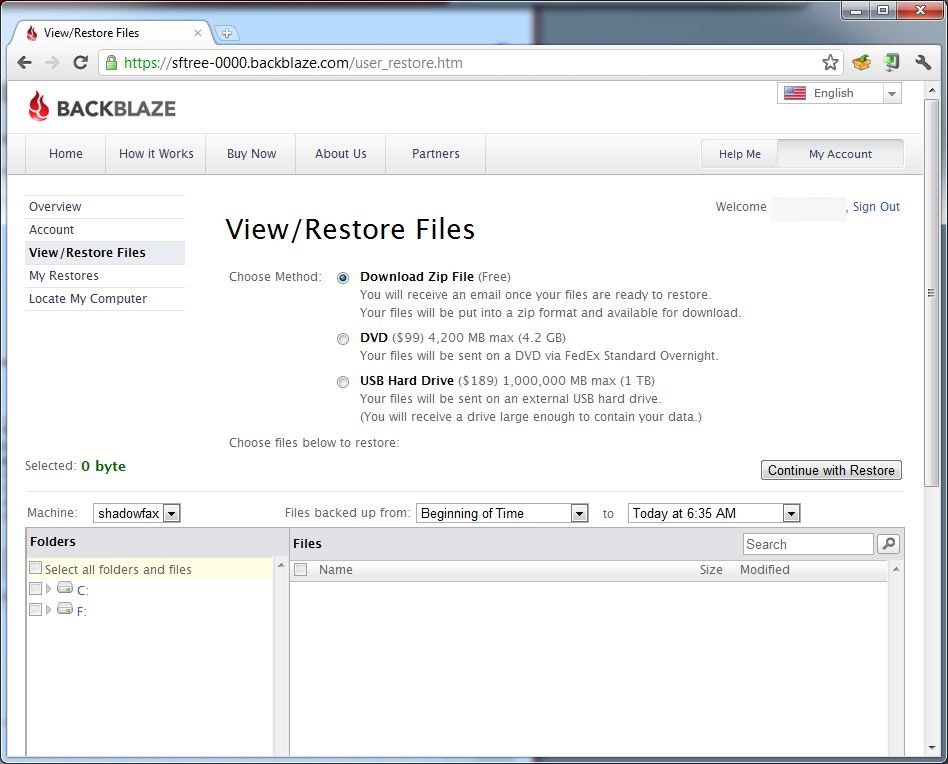
Task: Select the DVD restore method
Action: coord(343,339)
